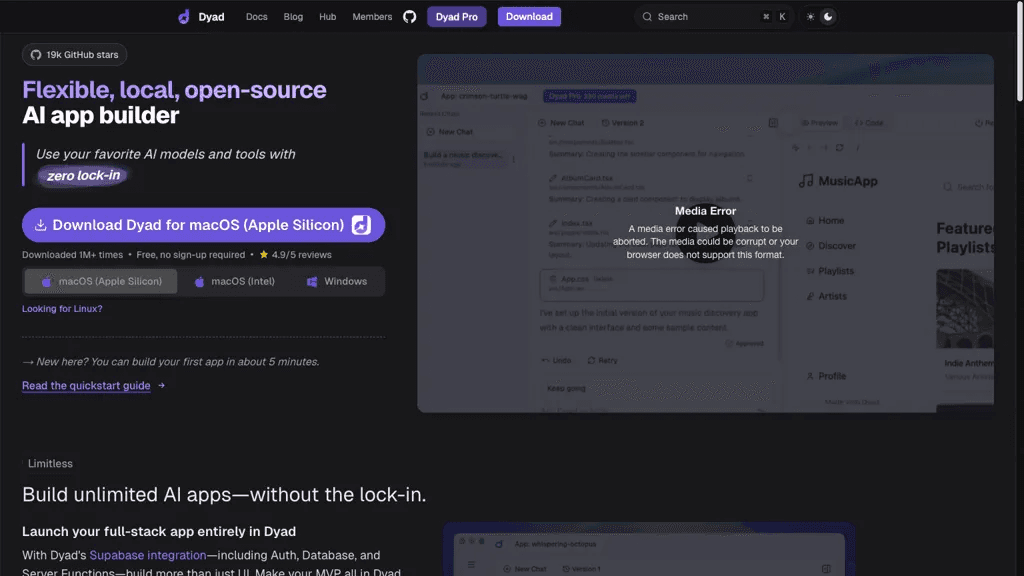Image resolution: width=1024 pixels, height=576 pixels.
Task: Click the arrow next to quickstart guide
Action: tap(161, 385)
